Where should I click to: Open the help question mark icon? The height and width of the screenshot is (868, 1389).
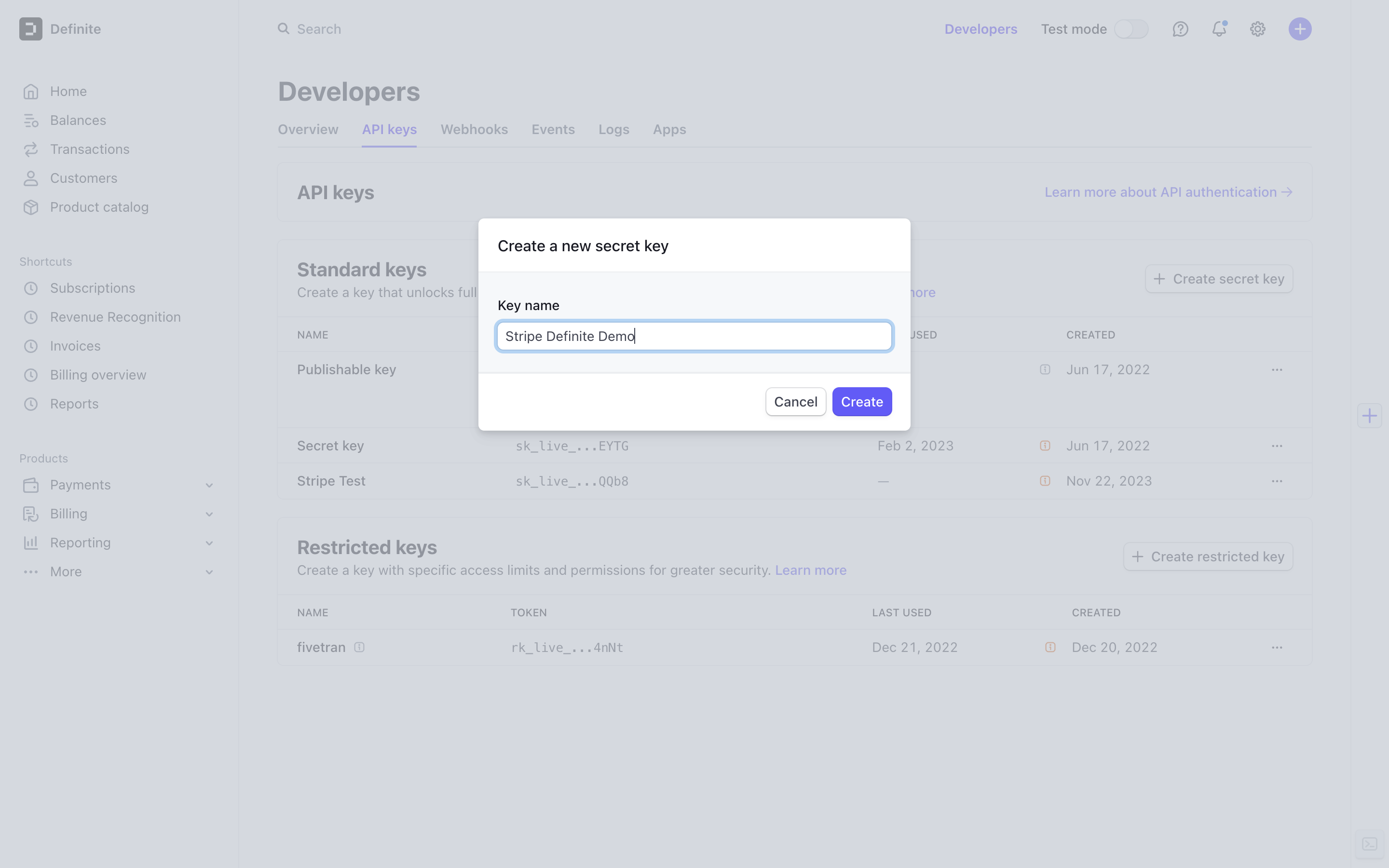1180,29
